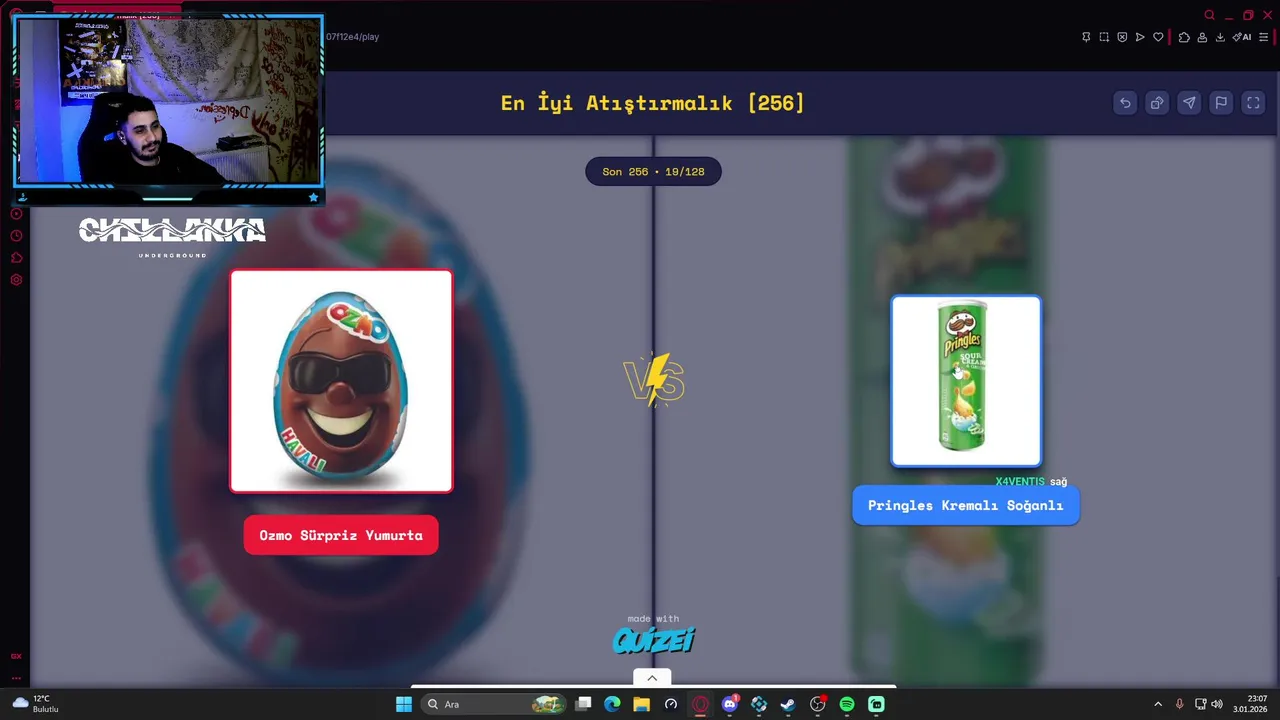The height and width of the screenshot is (720, 1280).
Task: Open Steam from the taskbar
Action: [788, 704]
